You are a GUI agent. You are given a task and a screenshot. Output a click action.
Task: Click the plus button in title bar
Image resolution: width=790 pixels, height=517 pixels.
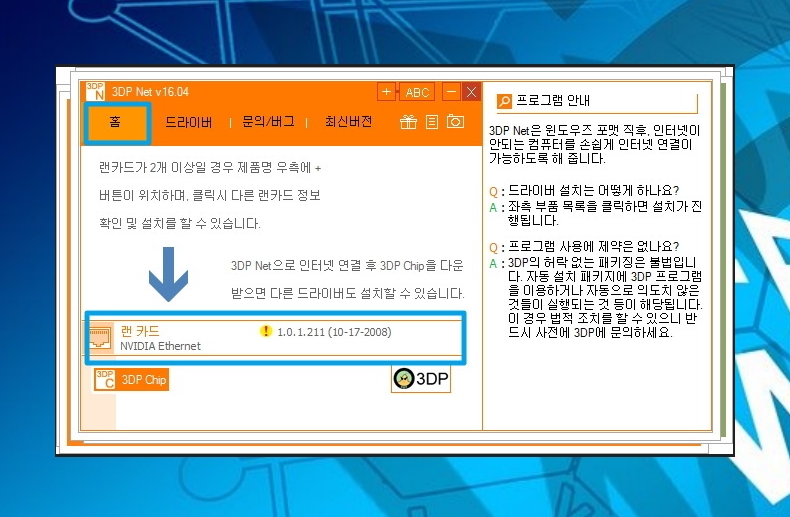[386, 92]
